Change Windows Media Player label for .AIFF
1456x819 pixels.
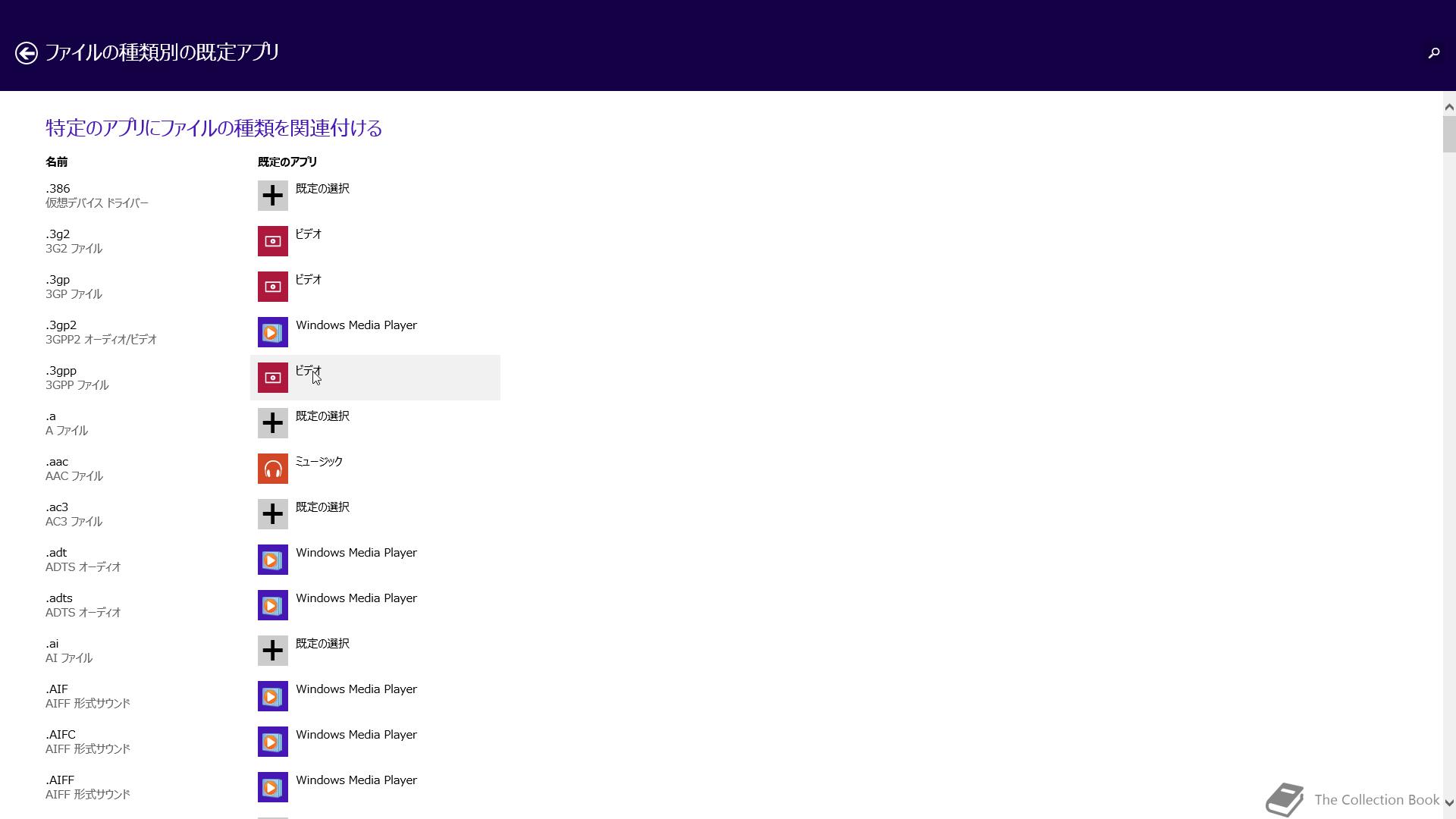tap(356, 780)
